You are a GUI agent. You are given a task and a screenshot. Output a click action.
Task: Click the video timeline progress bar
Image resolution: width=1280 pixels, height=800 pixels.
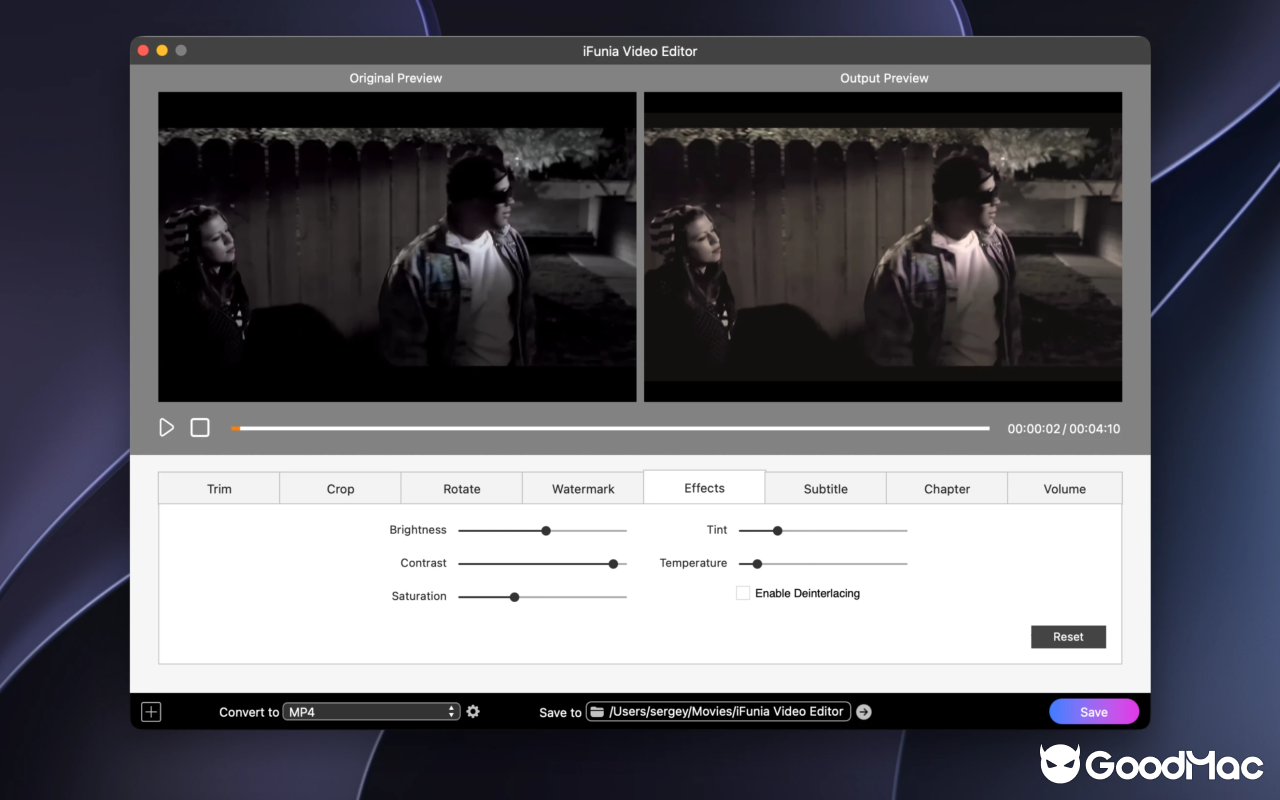click(610, 428)
